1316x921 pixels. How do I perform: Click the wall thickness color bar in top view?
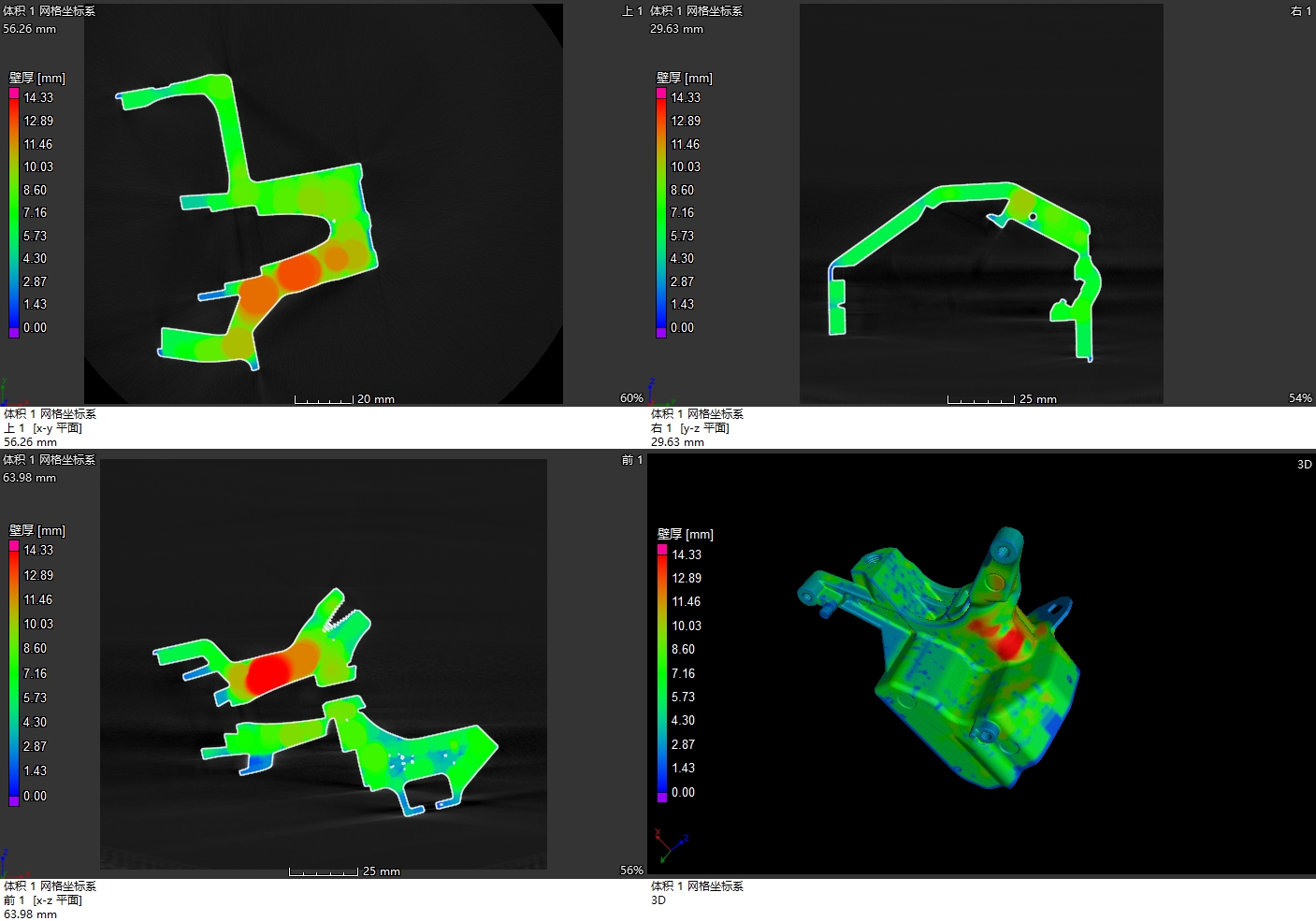14,212
